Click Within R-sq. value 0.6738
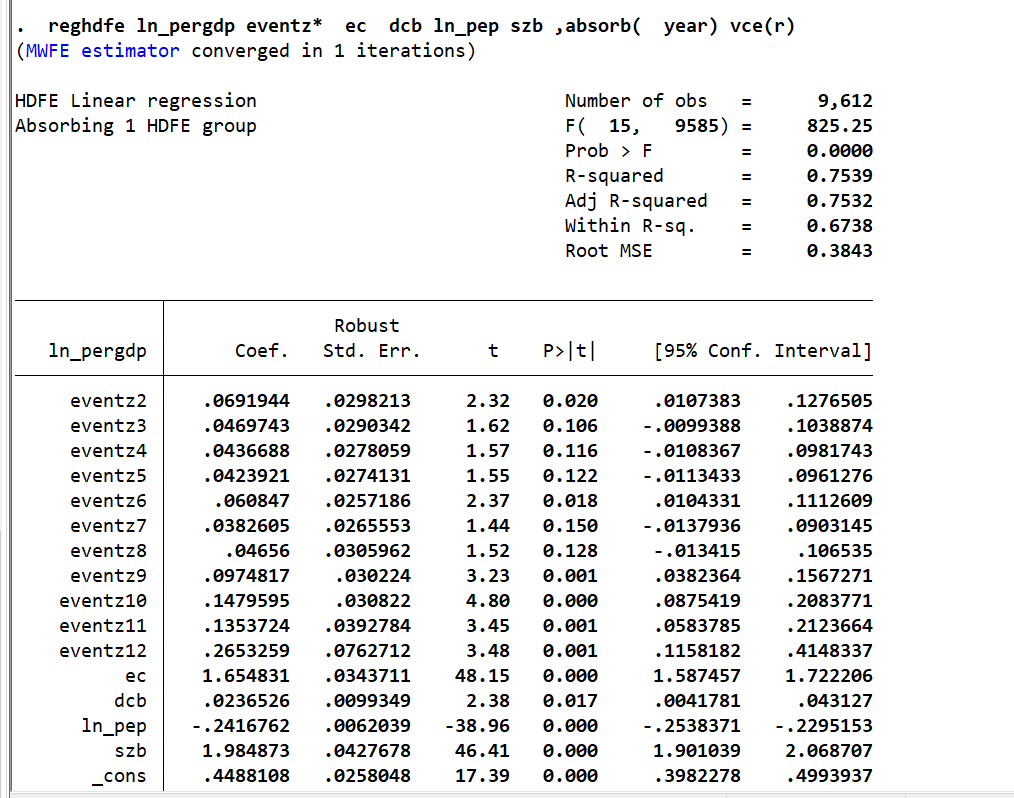This screenshot has width=1014, height=798. [x=839, y=226]
